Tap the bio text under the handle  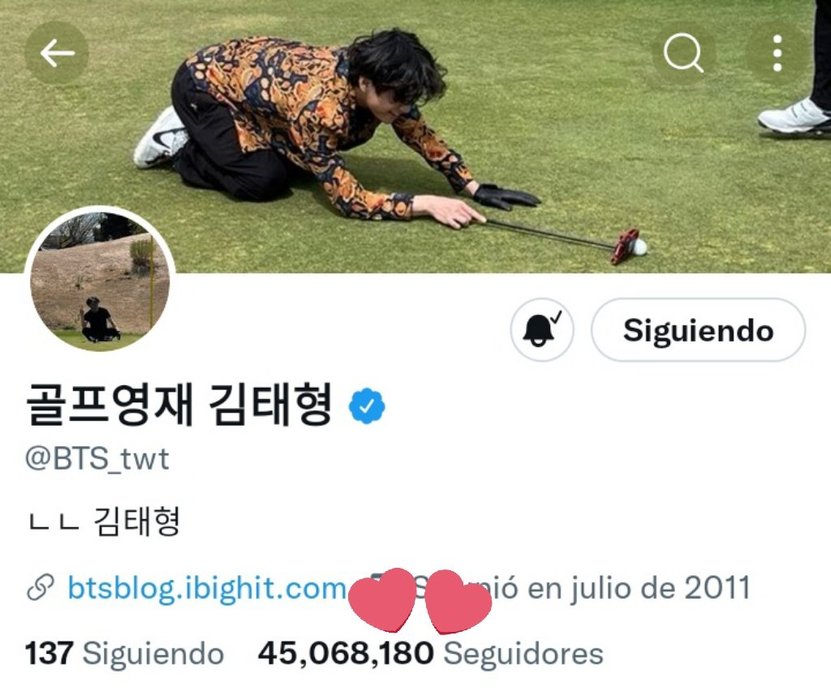pyautogui.click(x=103, y=522)
